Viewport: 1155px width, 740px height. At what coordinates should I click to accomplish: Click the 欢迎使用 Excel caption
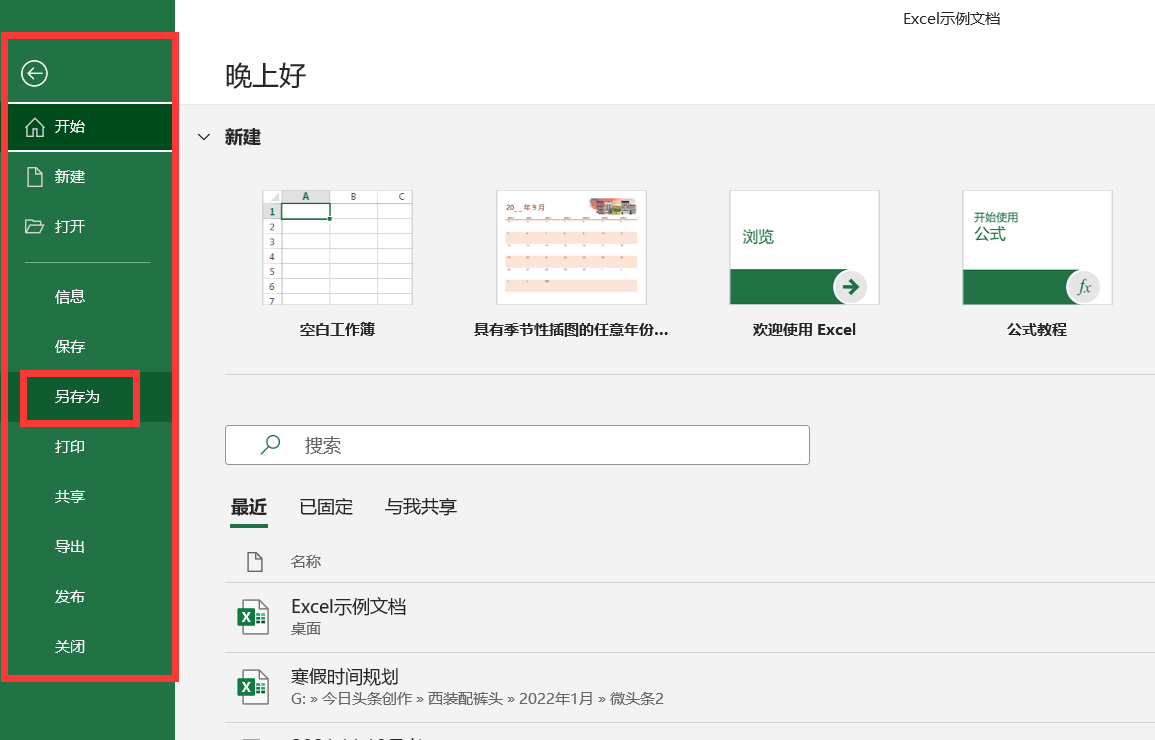(x=804, y=330)
